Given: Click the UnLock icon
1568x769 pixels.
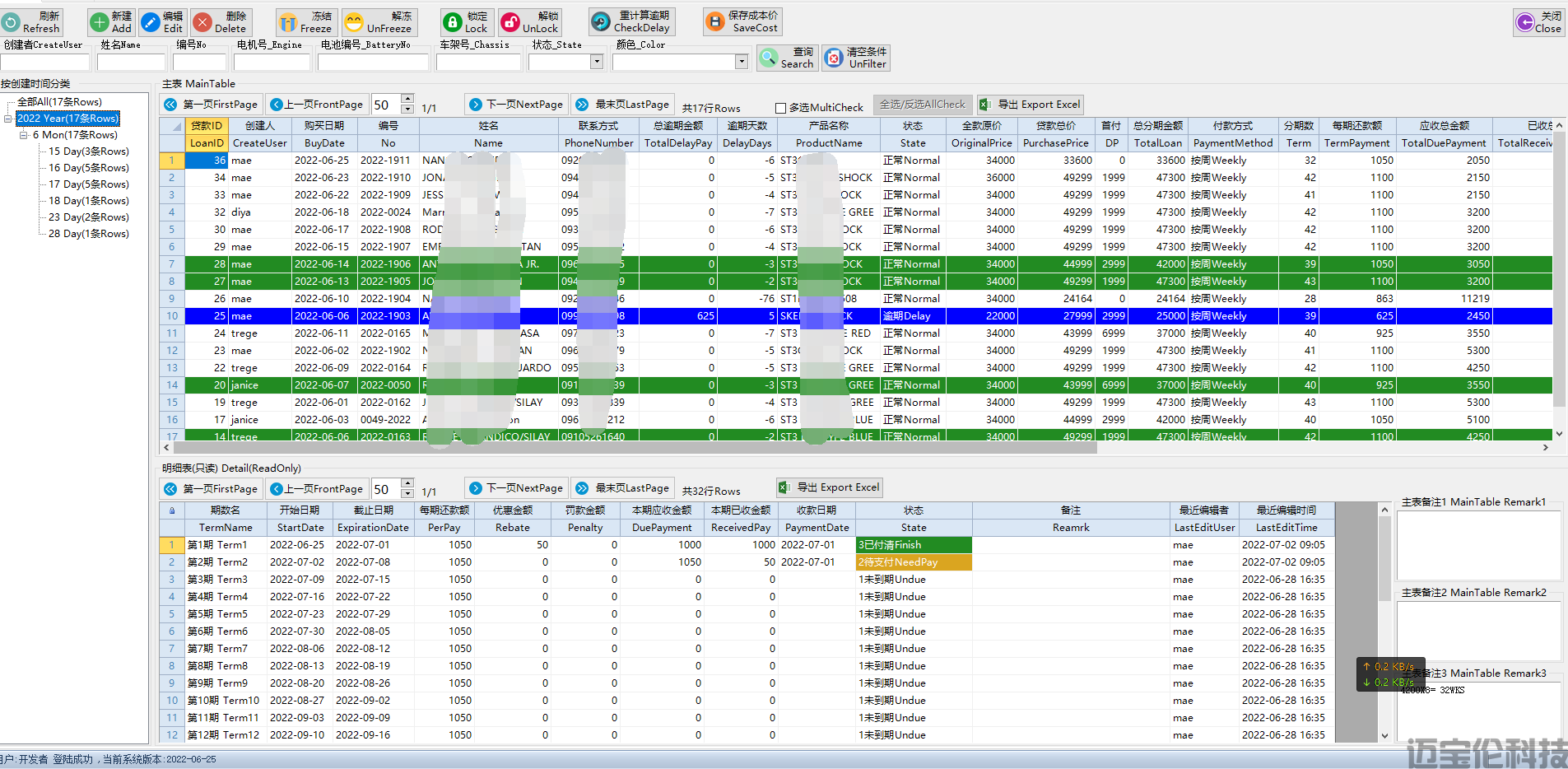Looking at the screenshot, I should point(510,22).
